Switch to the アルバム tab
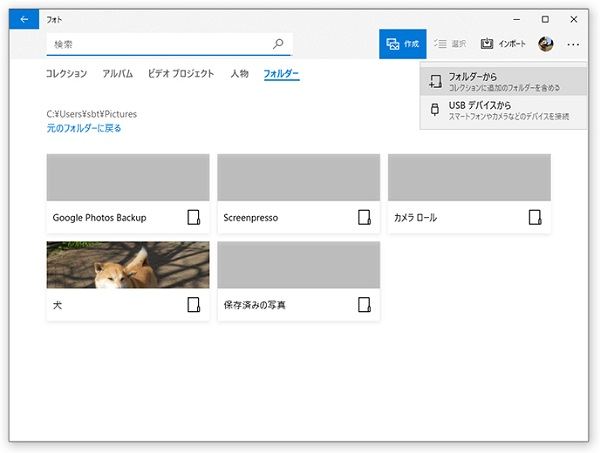 coord(117,74)
